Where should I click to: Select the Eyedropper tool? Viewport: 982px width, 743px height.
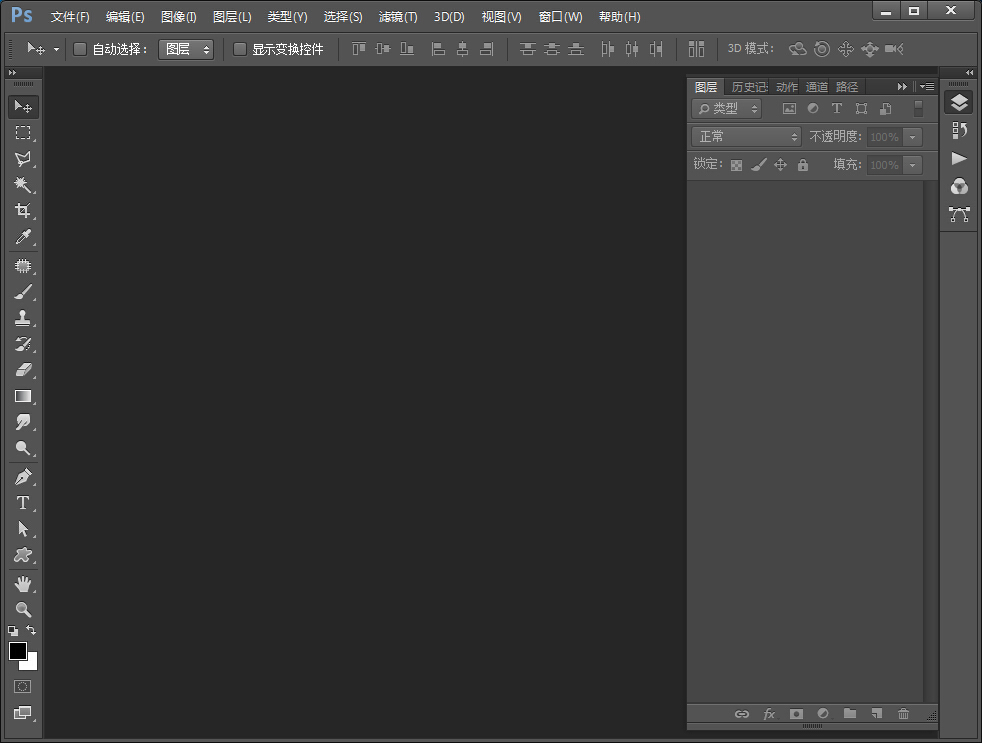point(22,237)
